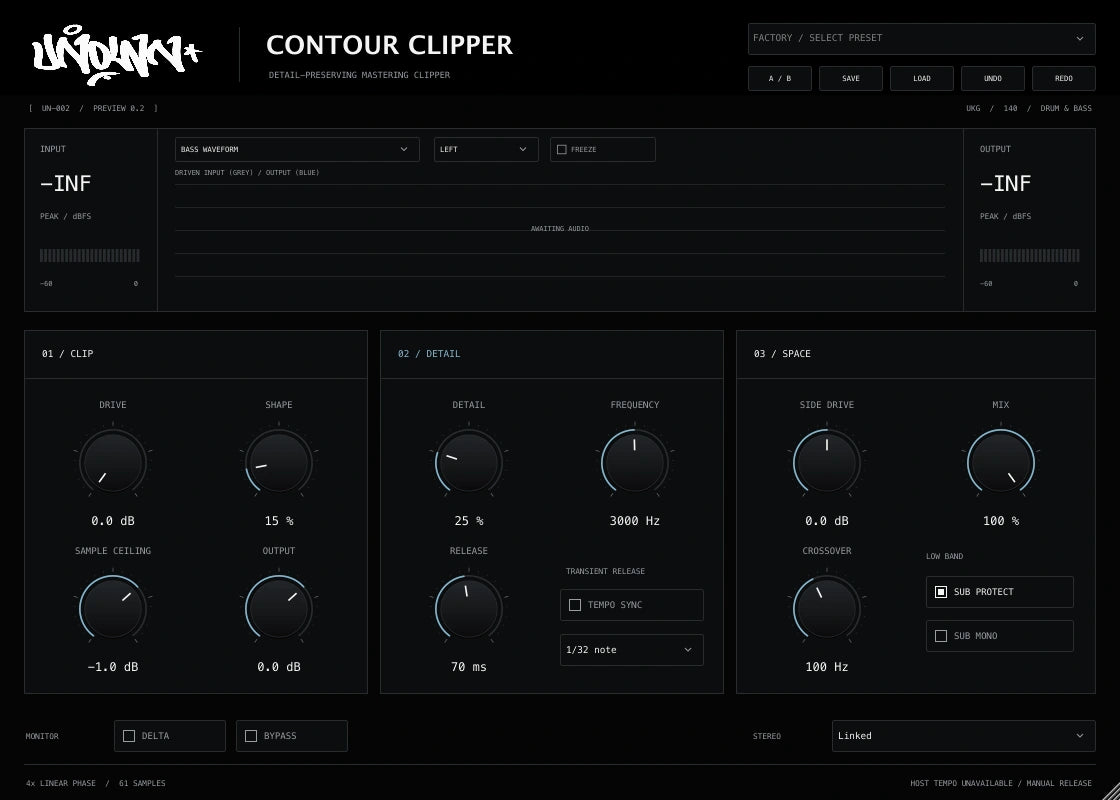This screenshot has width=1120, height=800.
Task: Click the SIDE DRIVE knob
Action: click(x=826, y=462)
